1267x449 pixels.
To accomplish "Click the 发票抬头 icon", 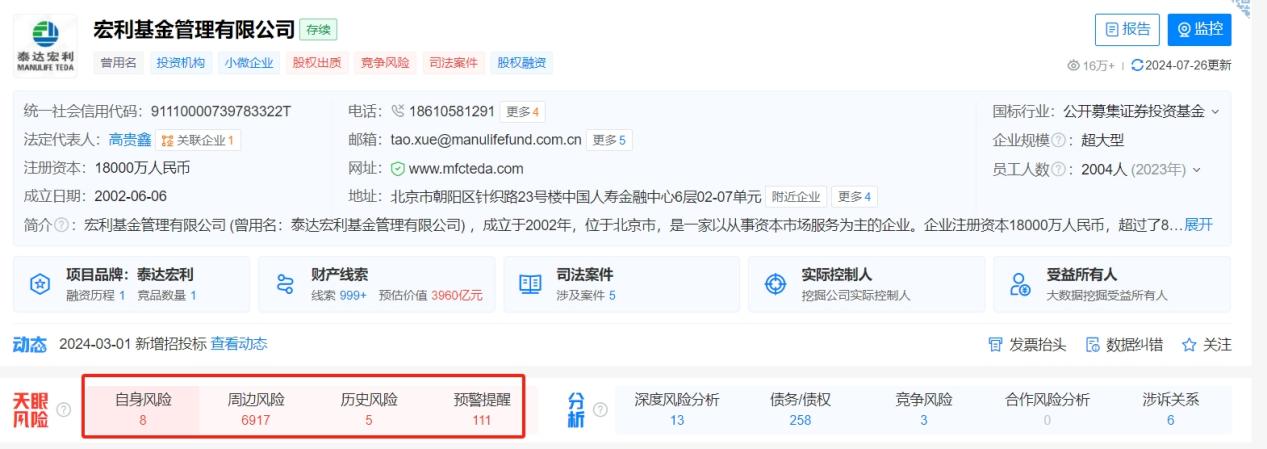I will point(995,345).
